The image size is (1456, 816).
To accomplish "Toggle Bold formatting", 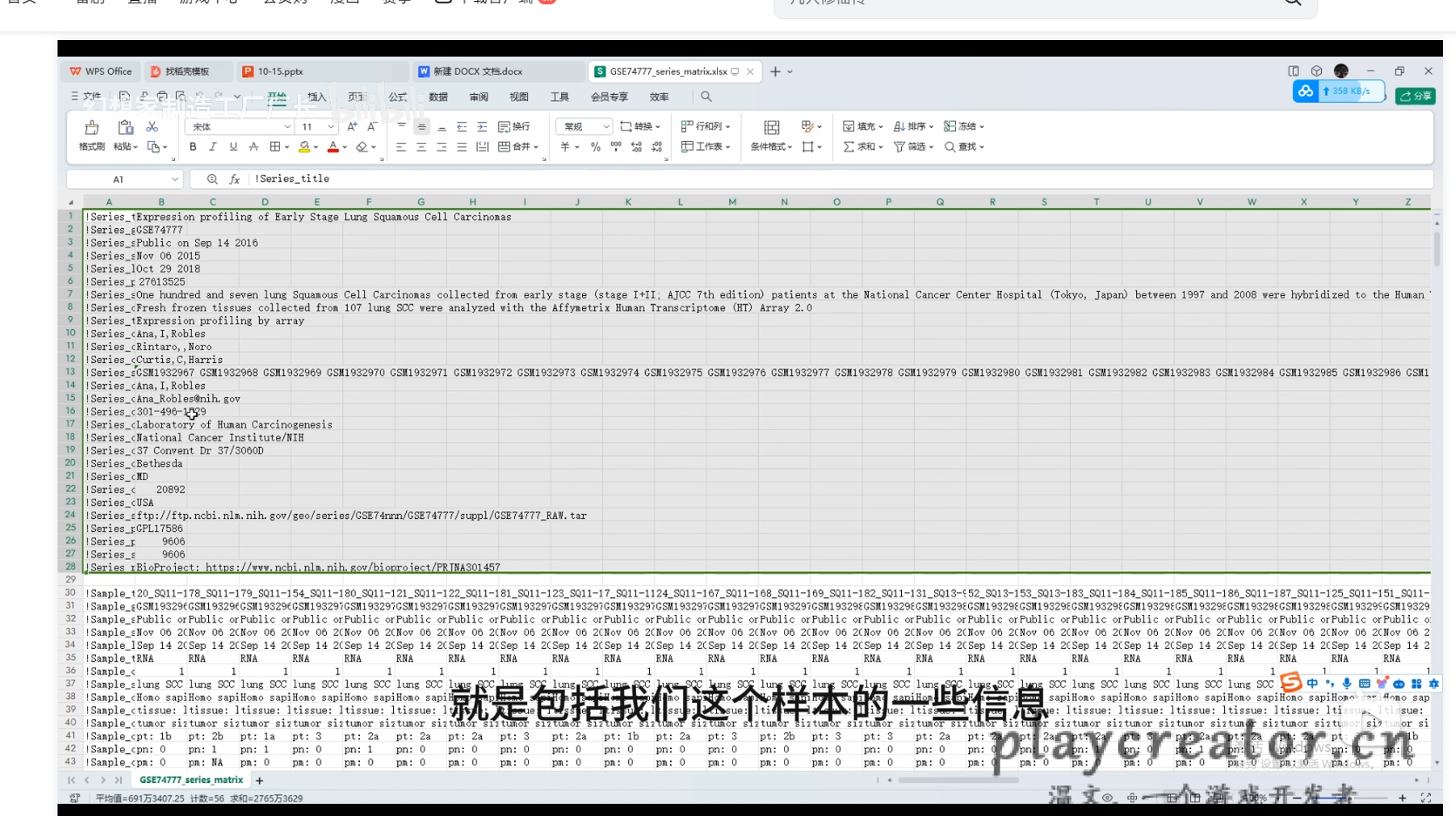I will [x=193, y=147].
